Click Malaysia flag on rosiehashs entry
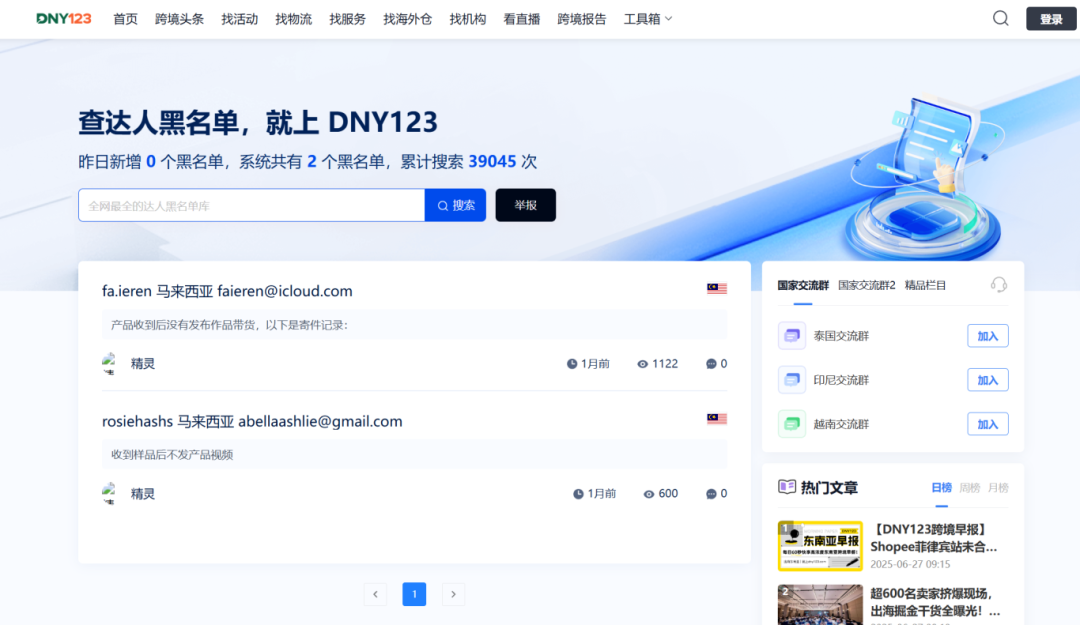The height and width of the screenshot is (625, 1080). coord(716,419)
